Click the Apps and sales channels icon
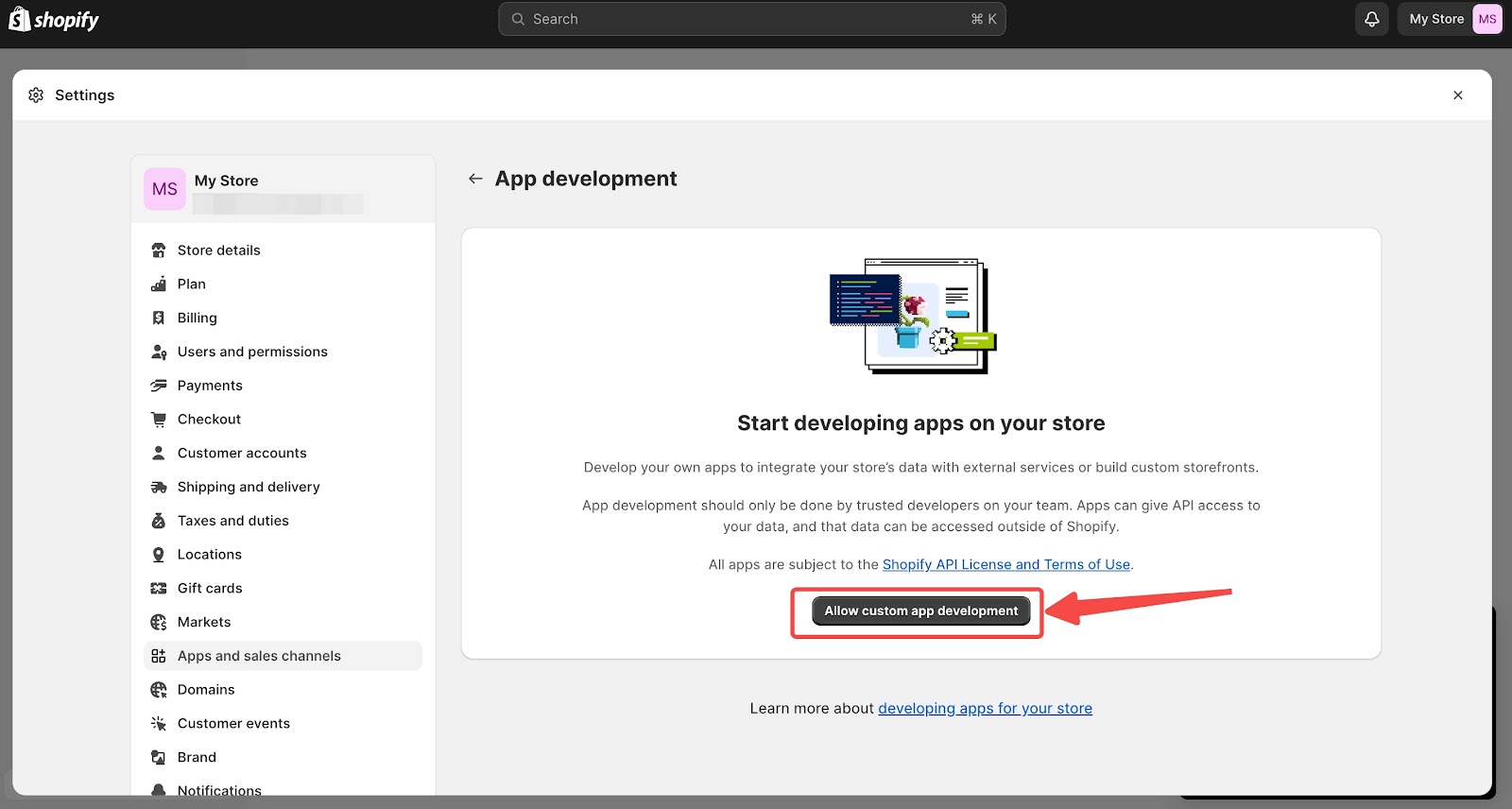 (x=159, y=656)
